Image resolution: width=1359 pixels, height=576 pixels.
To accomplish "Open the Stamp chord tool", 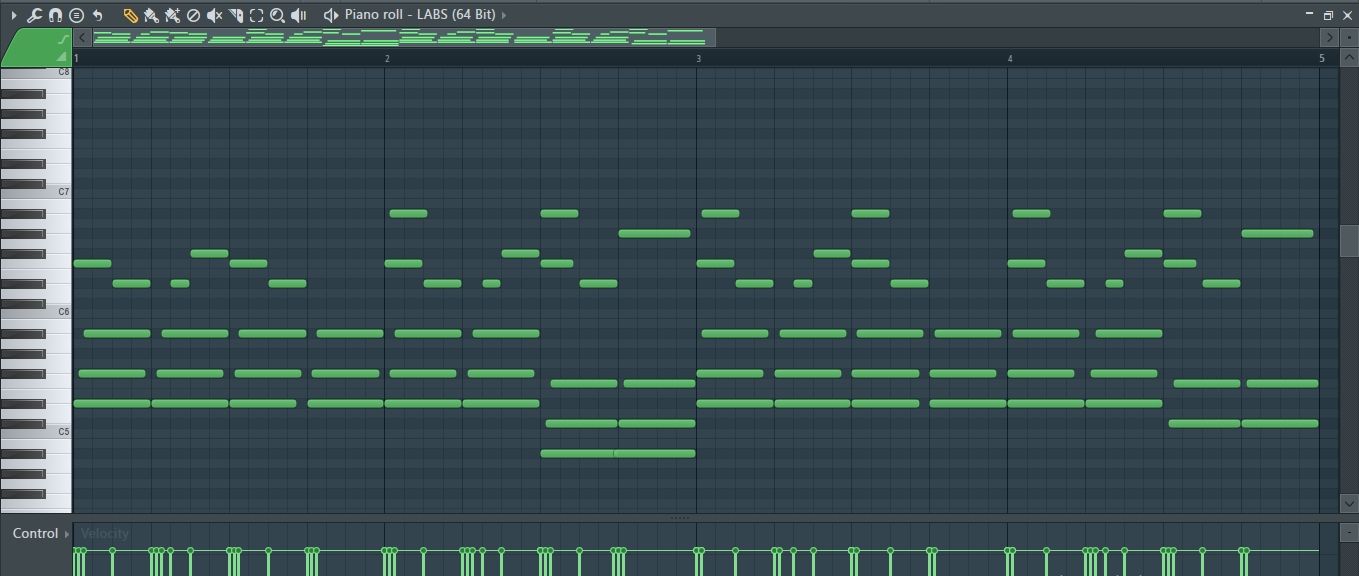I will 76,15.
